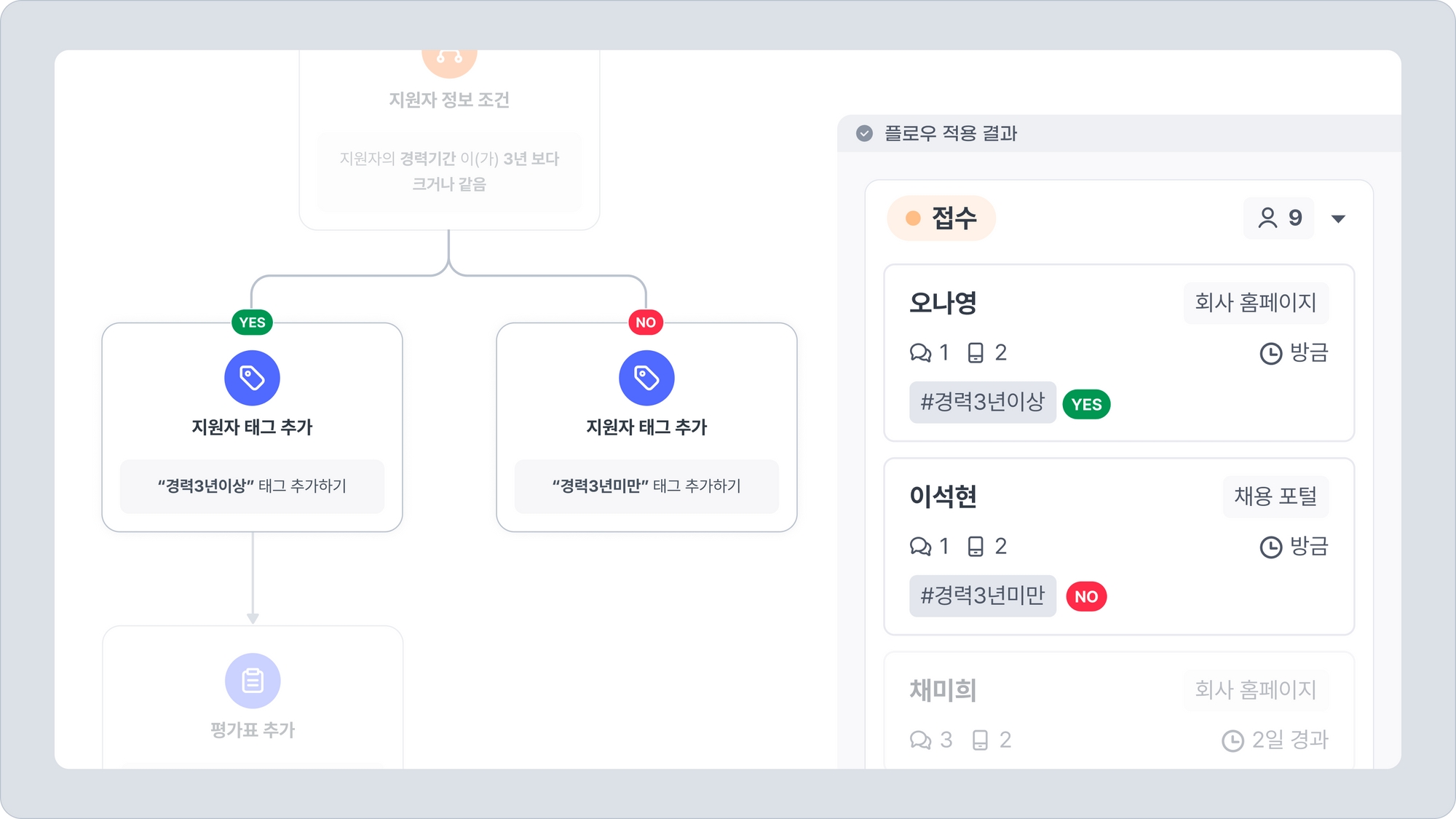
Task: Click the clock icon on 오나영 card
Action: point(1270,354)
